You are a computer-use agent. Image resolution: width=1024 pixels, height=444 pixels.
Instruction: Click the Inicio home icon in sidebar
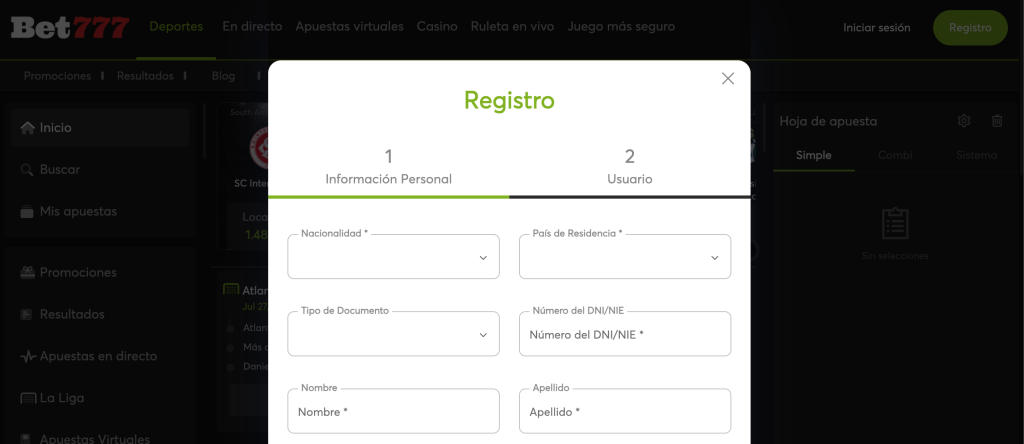coord(27,128)
